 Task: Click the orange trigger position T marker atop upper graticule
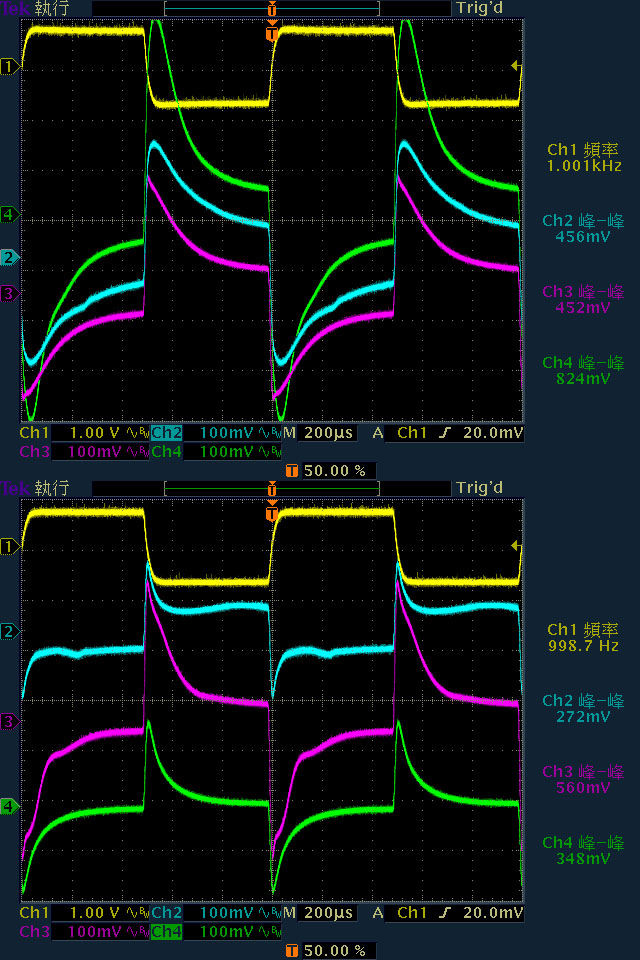pyautogui.click(x=272, y=32)
